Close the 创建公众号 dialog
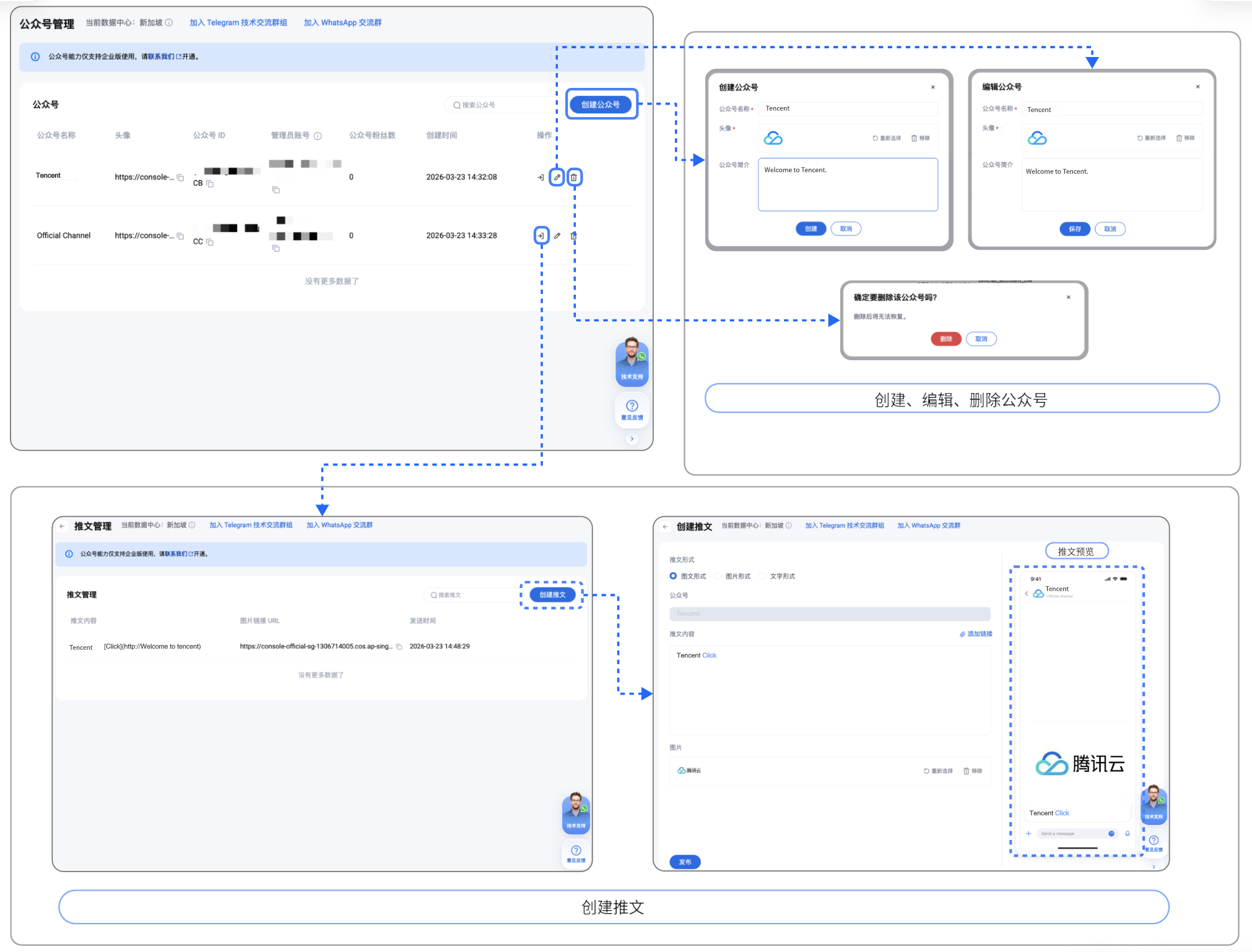Screen dimensions: 1252x952 coord(932,87)
